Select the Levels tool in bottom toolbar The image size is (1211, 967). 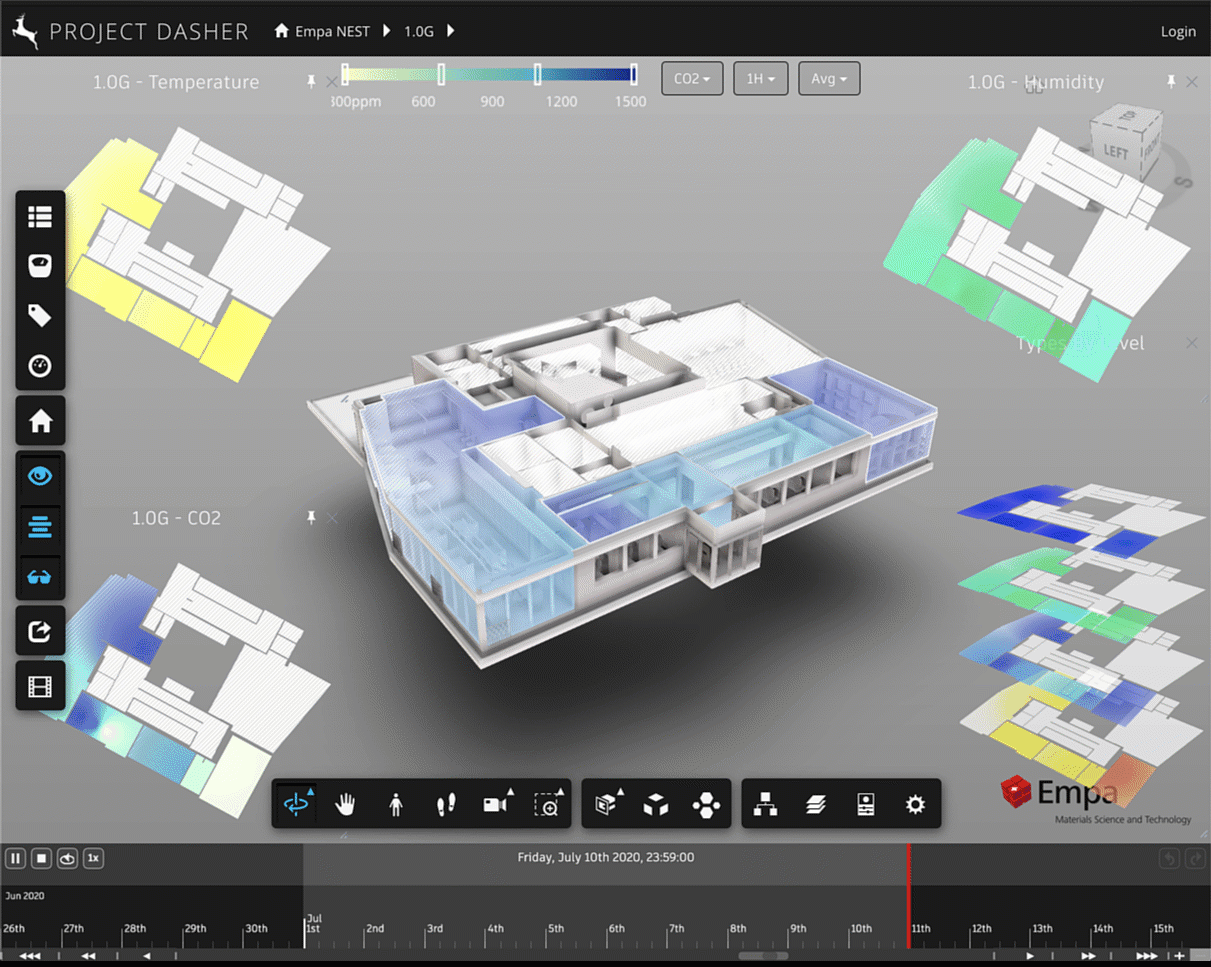(x=815, y=804)
